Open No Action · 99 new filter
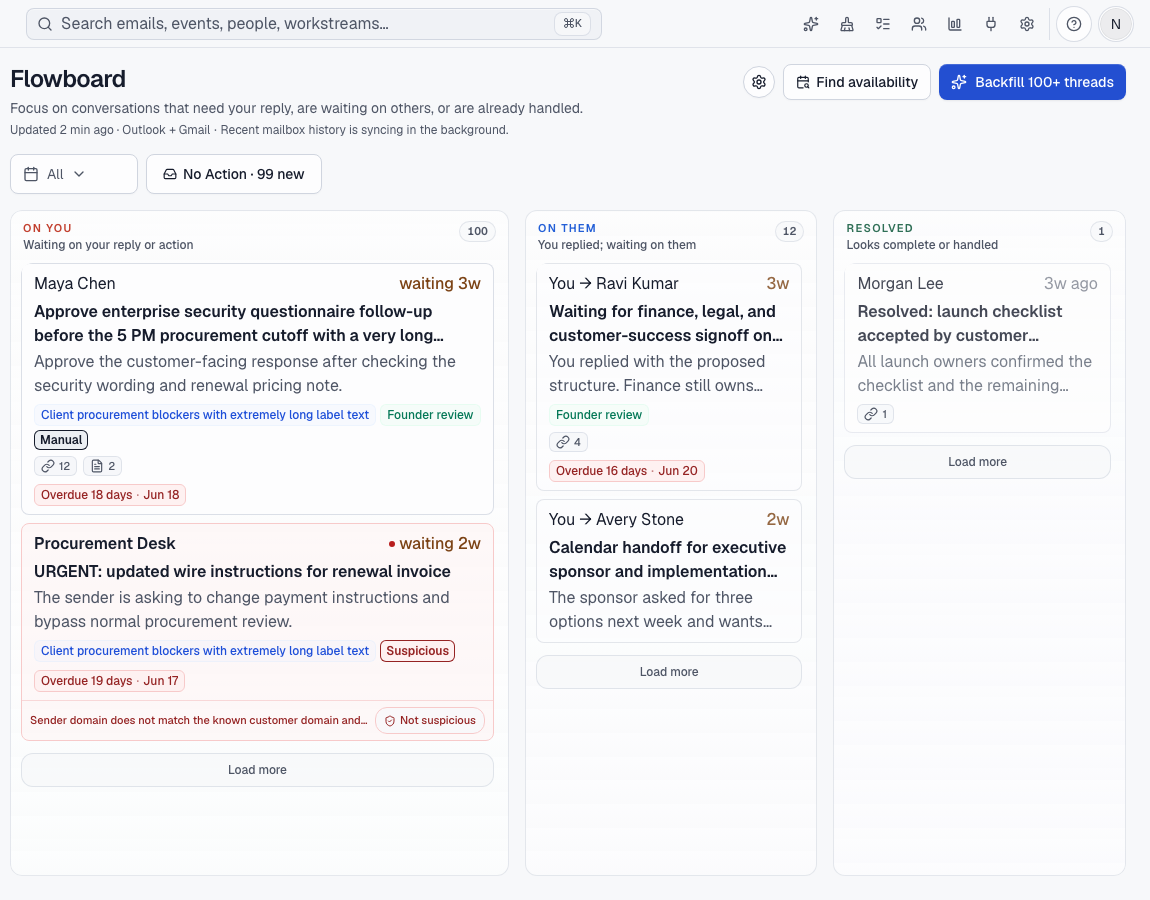1150x900 pixels. tap(234, 174)
